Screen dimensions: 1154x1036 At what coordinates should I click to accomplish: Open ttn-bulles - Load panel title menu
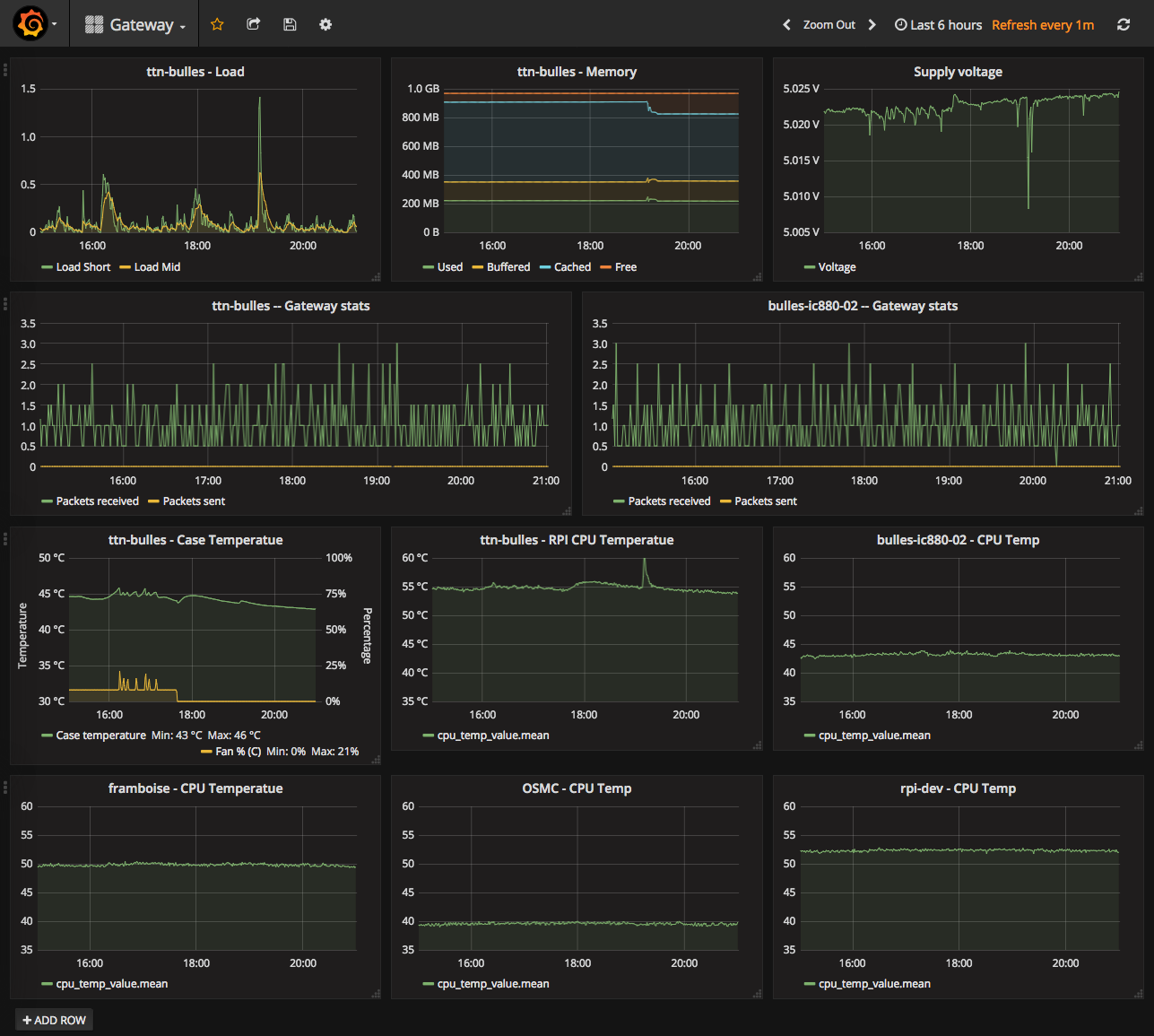coord(195,72)
